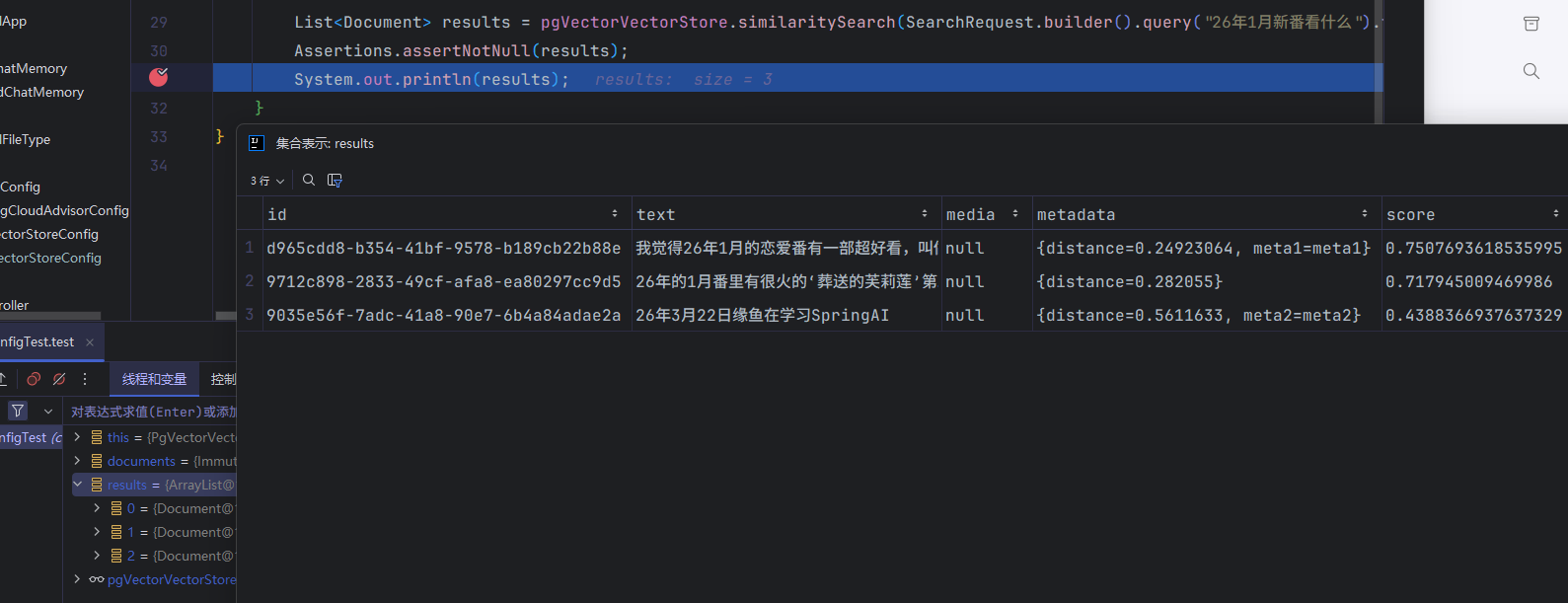
Task: Collapse the 'results' variable node
Action: [x=77, y=485]
